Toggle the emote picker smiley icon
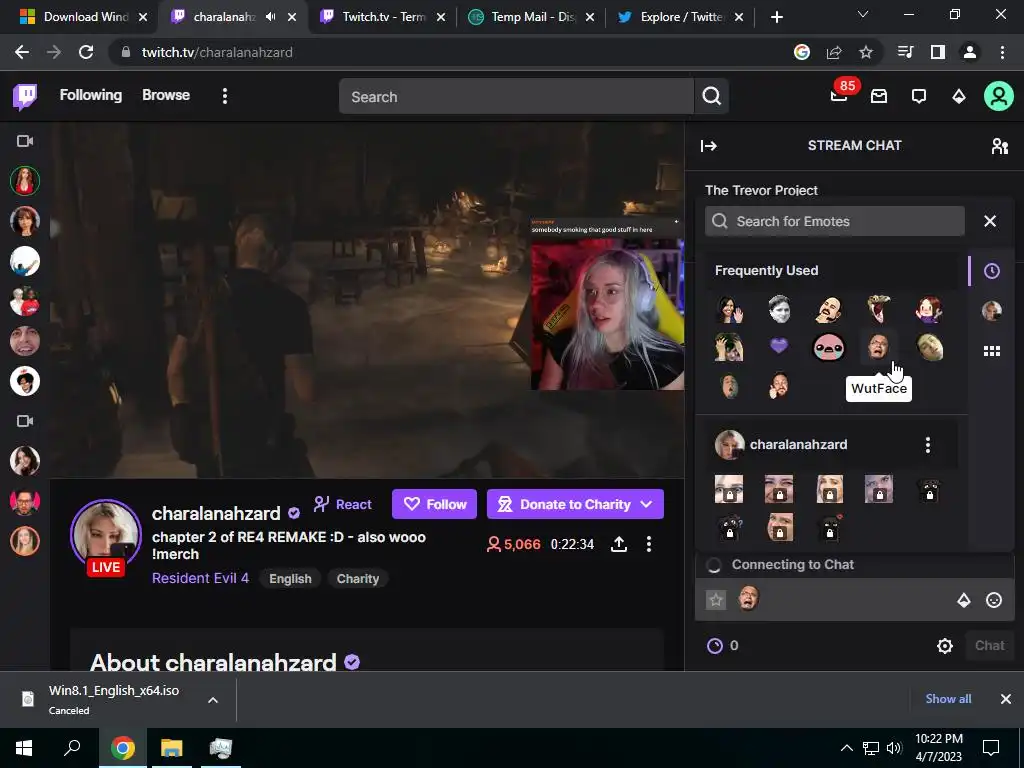This screenshot has height=768, width=1024. coord(993,600)
